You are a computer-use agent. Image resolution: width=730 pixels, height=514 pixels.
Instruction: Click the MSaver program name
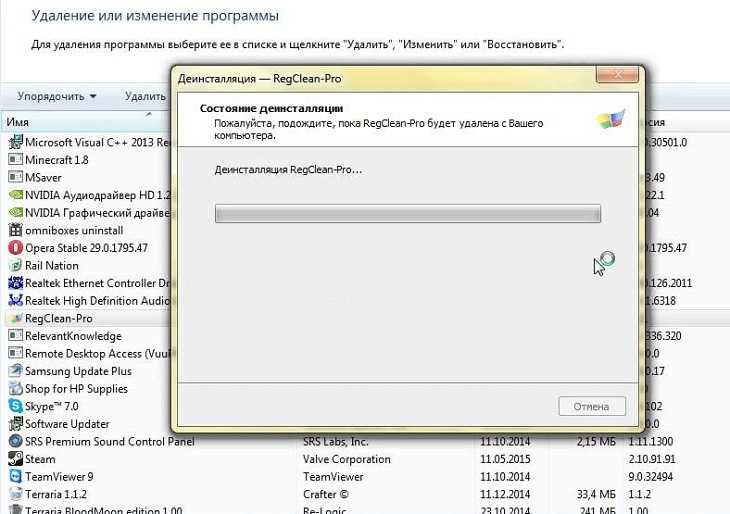[43, 177]
